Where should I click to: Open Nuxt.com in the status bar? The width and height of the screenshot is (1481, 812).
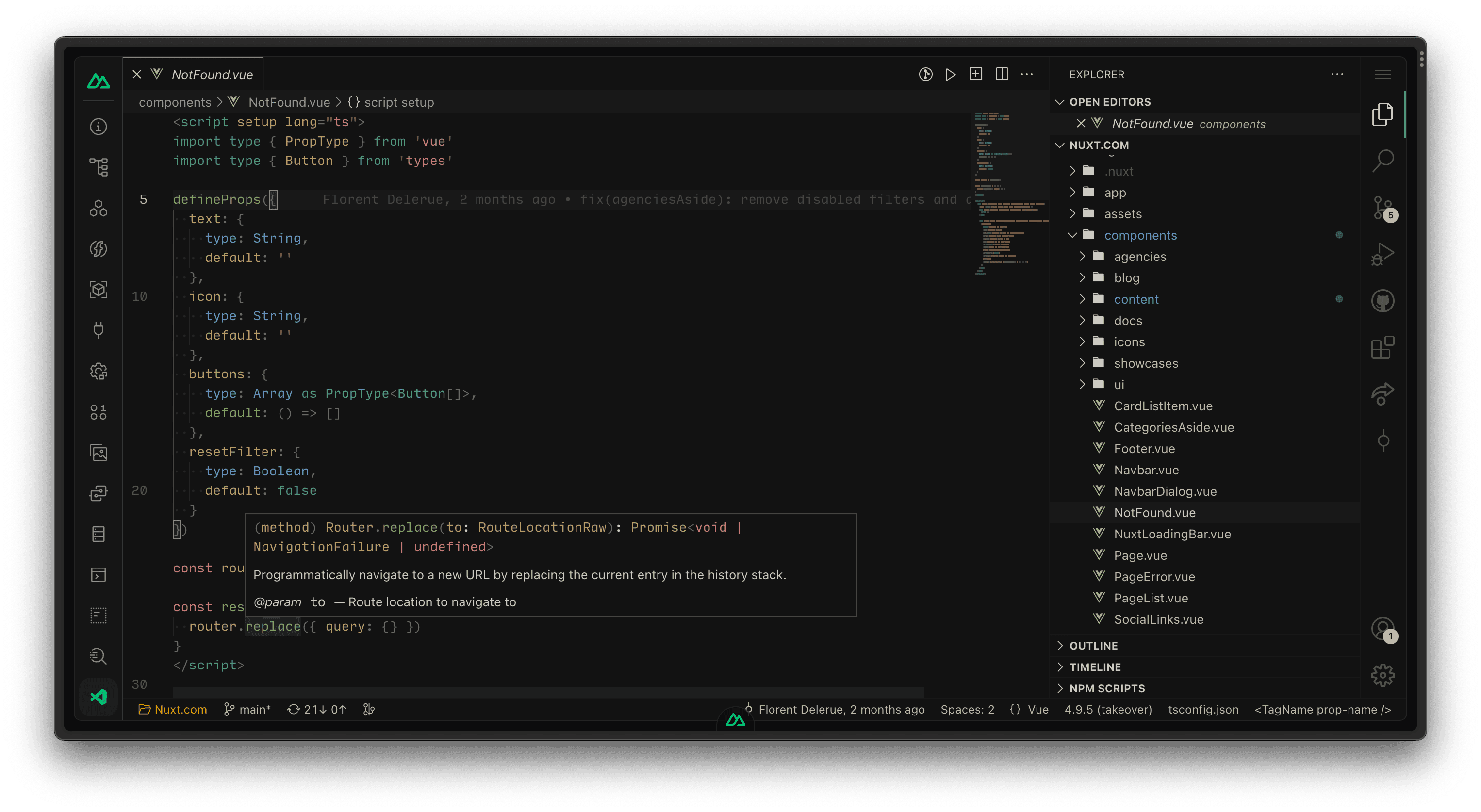tap(172, 709)
